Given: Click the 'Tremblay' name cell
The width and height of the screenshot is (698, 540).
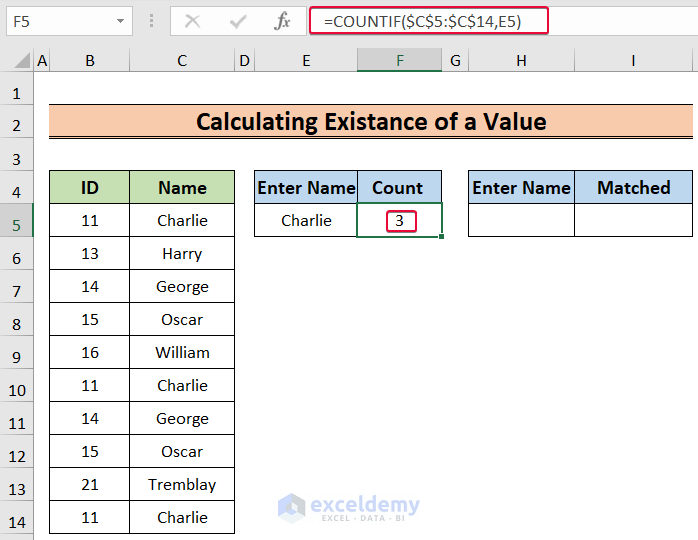Looking at the screenshot, I should point(182,484).
